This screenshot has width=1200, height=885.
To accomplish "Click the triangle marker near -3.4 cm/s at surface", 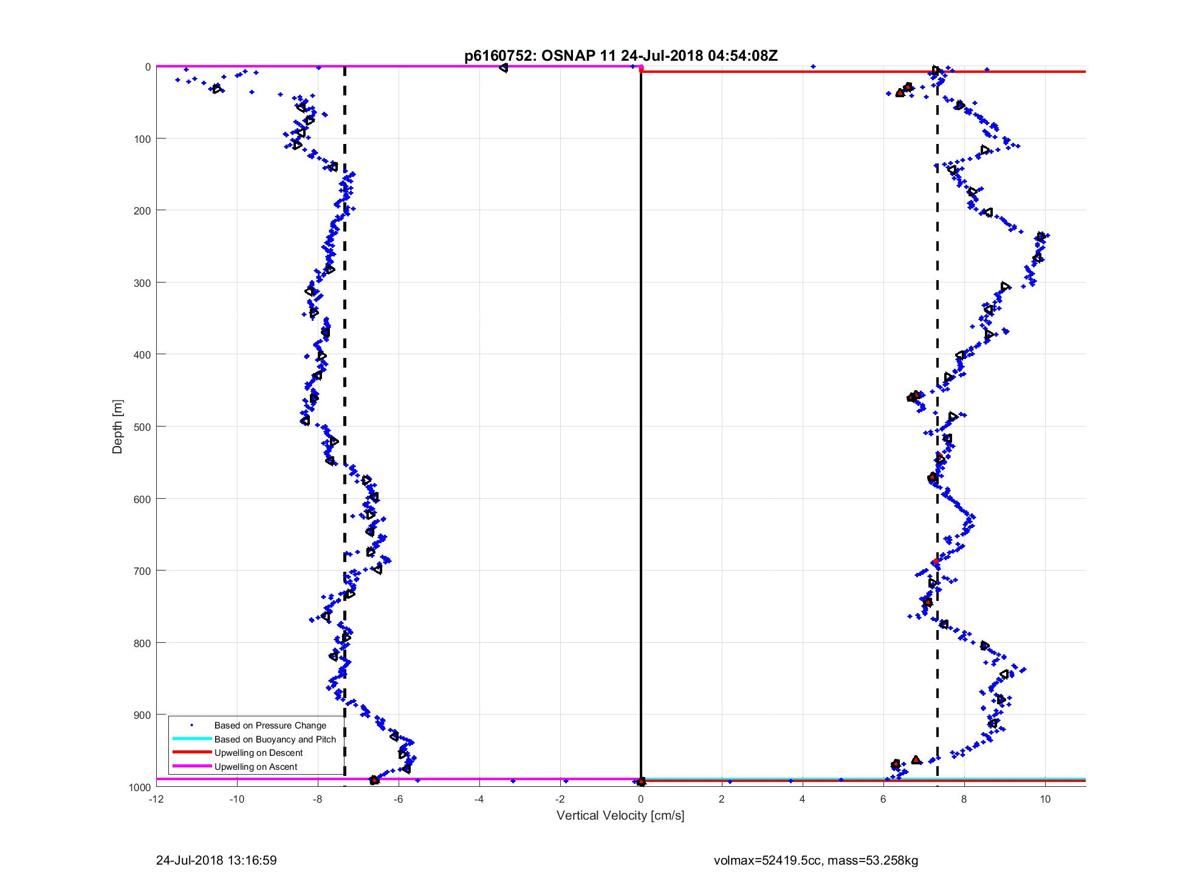I will (503, 67).
